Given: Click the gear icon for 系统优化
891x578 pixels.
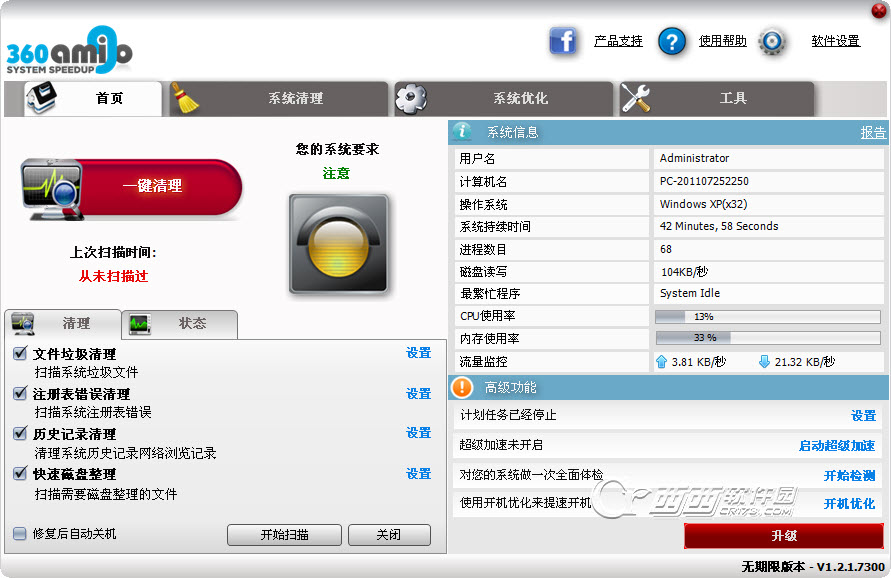Looking at the screenshot, I should tap(411, 98).
